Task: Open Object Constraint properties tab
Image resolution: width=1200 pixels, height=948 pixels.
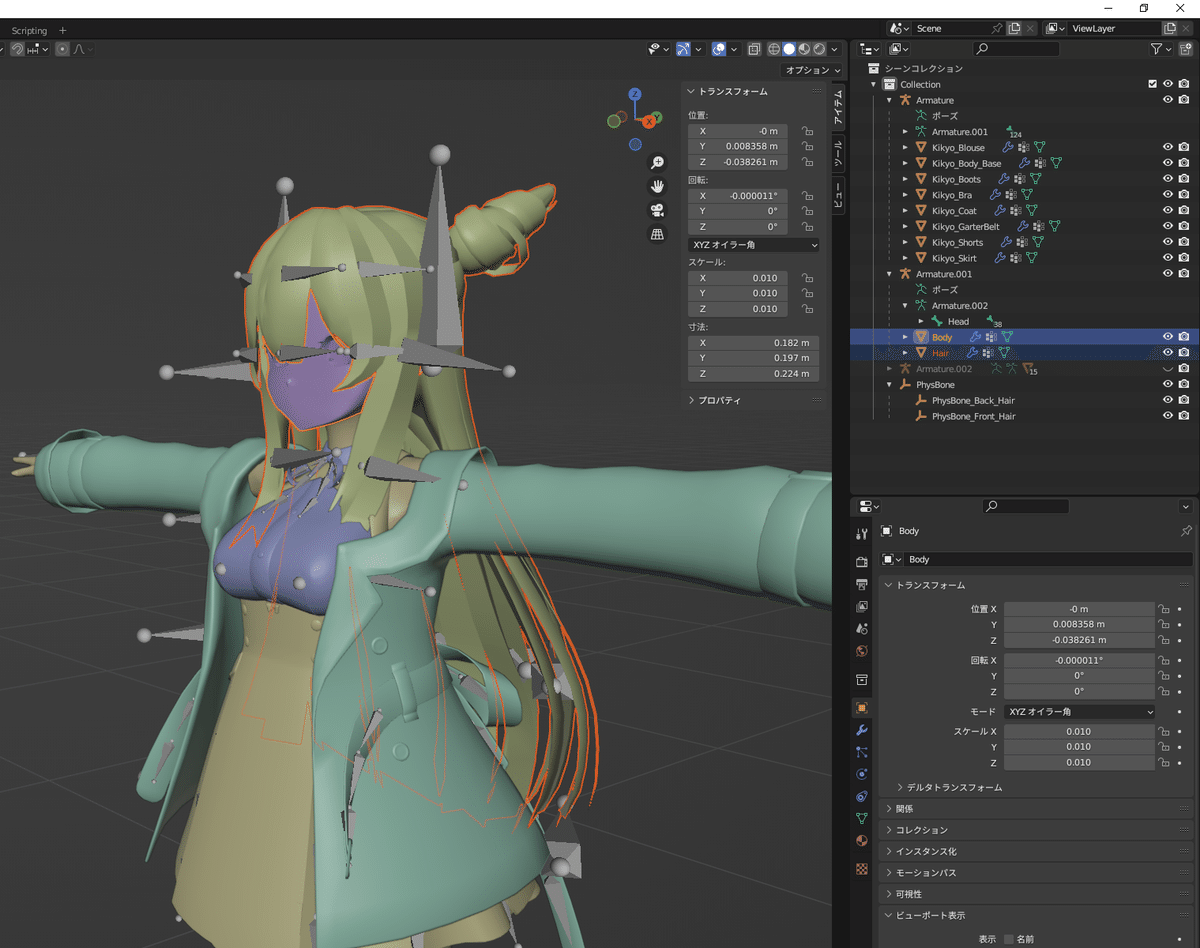Action: coord(862,796)
